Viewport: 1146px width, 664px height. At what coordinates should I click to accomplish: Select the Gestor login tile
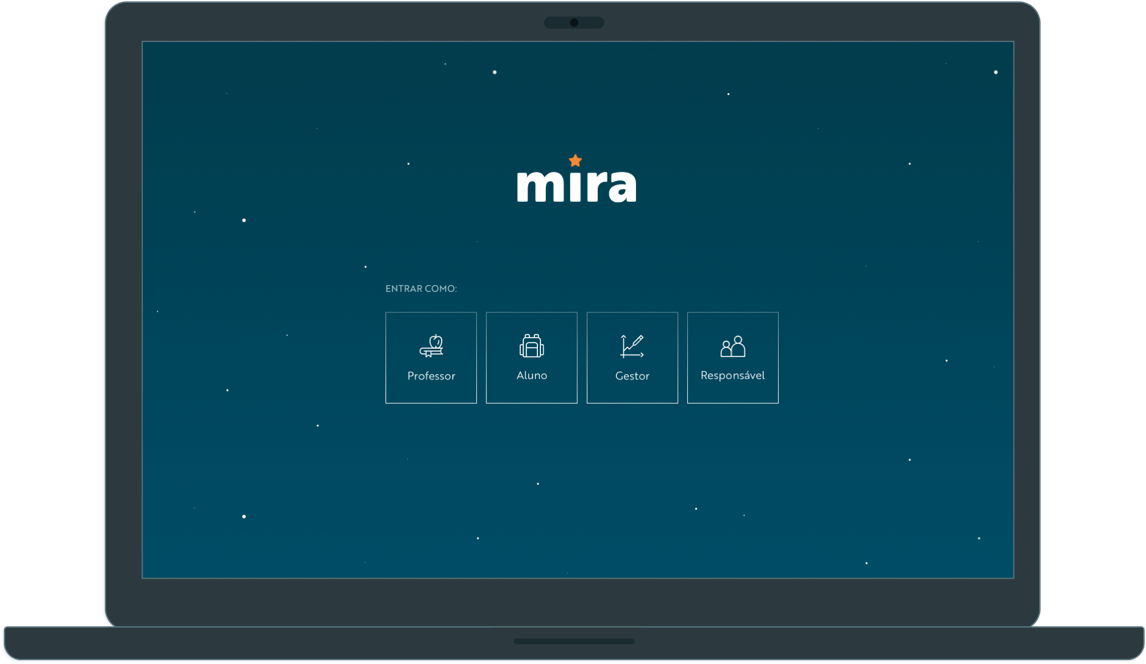click(x=632, y=358)
